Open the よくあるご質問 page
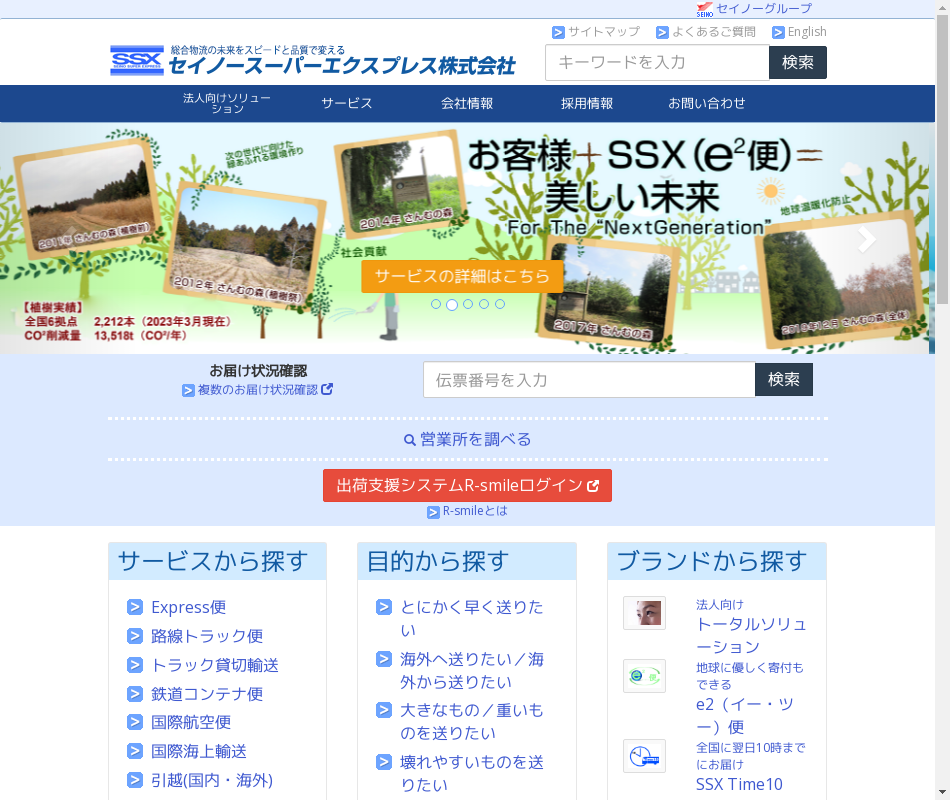The height and width of the screenshot is (800, 950). click(714, 32)
